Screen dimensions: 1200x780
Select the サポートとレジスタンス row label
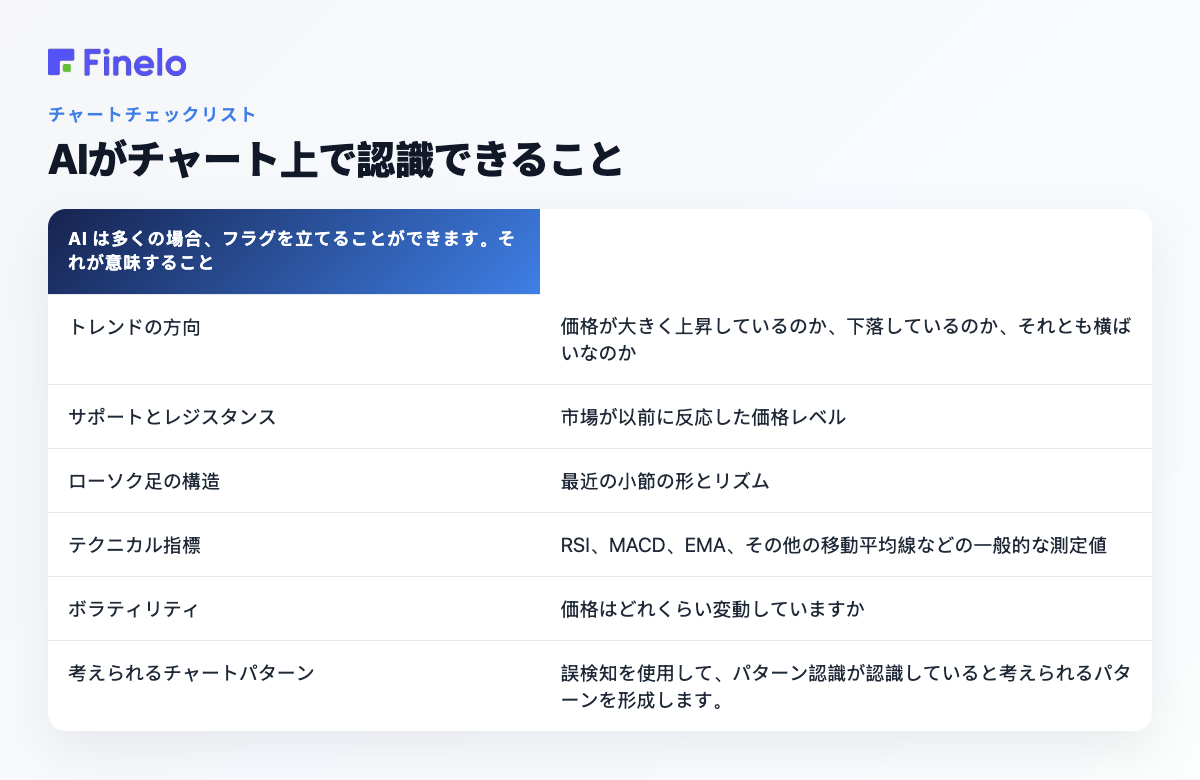172,417
